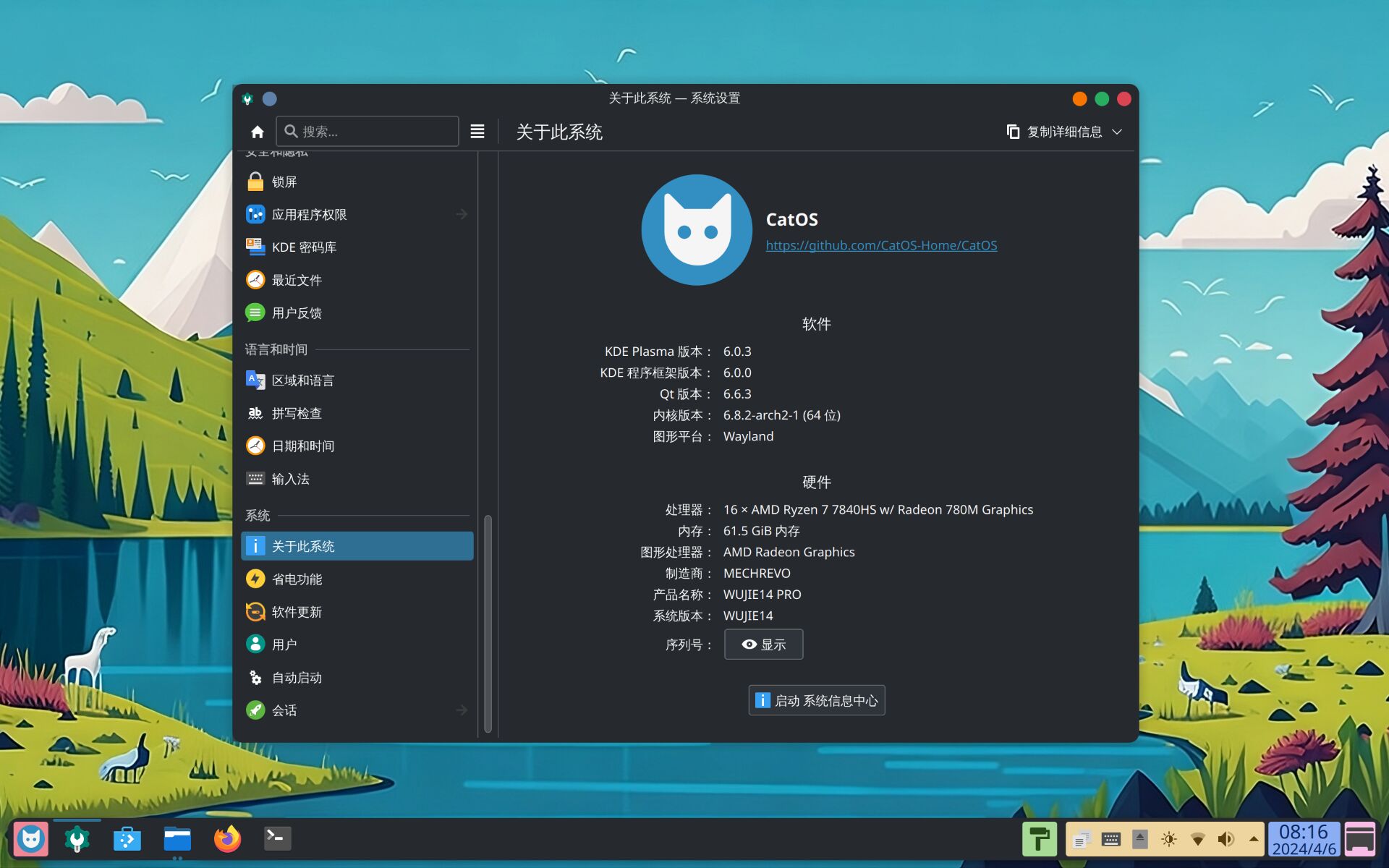
Task: Open 省电功能 power settings
Action: [x=357, y=579]
